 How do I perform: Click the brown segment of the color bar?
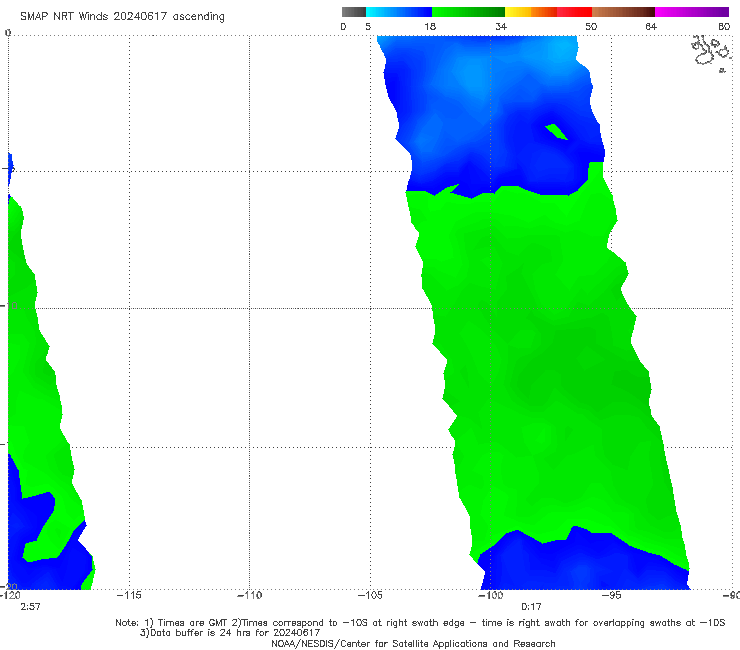(x=623, y=12)
